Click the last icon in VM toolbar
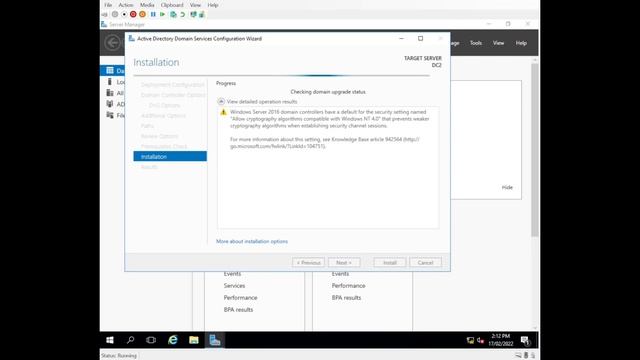The image size is (640, 360). point(202,14)
